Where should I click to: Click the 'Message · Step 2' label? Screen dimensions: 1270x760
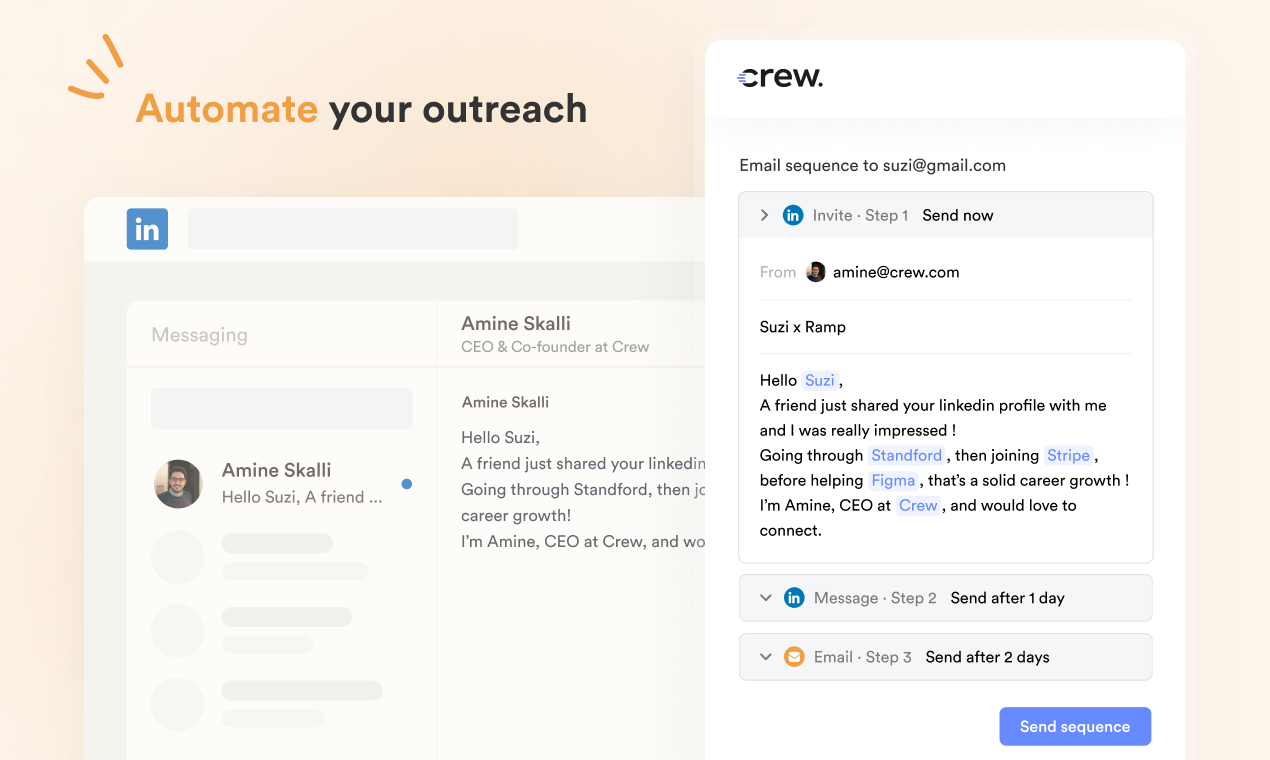point(875,598)
